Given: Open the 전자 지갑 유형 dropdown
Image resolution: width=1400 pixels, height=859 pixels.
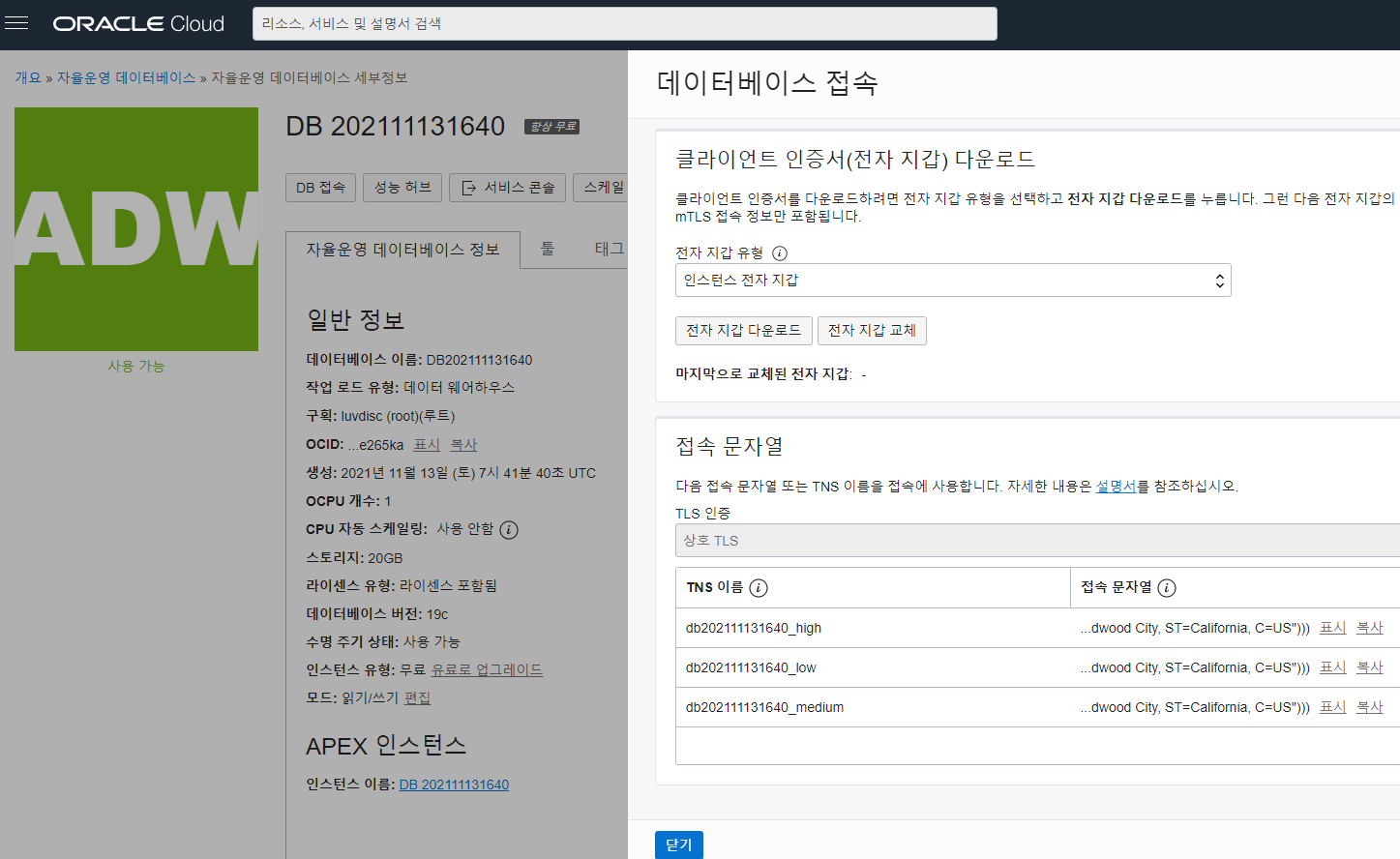Looking at the screenshot, I should pos(953,281).
